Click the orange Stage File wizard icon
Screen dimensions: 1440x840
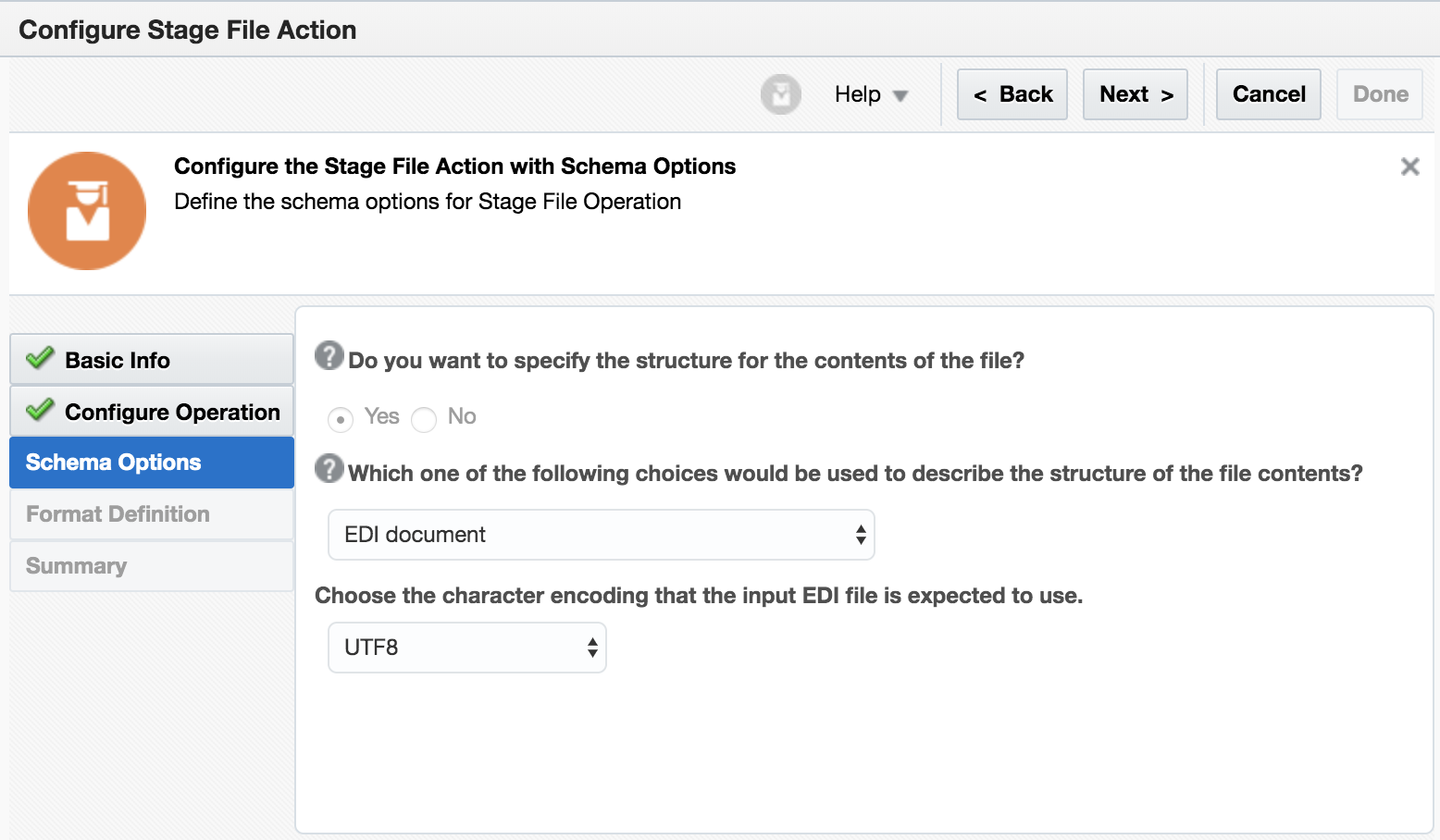(x=87, y=211)
